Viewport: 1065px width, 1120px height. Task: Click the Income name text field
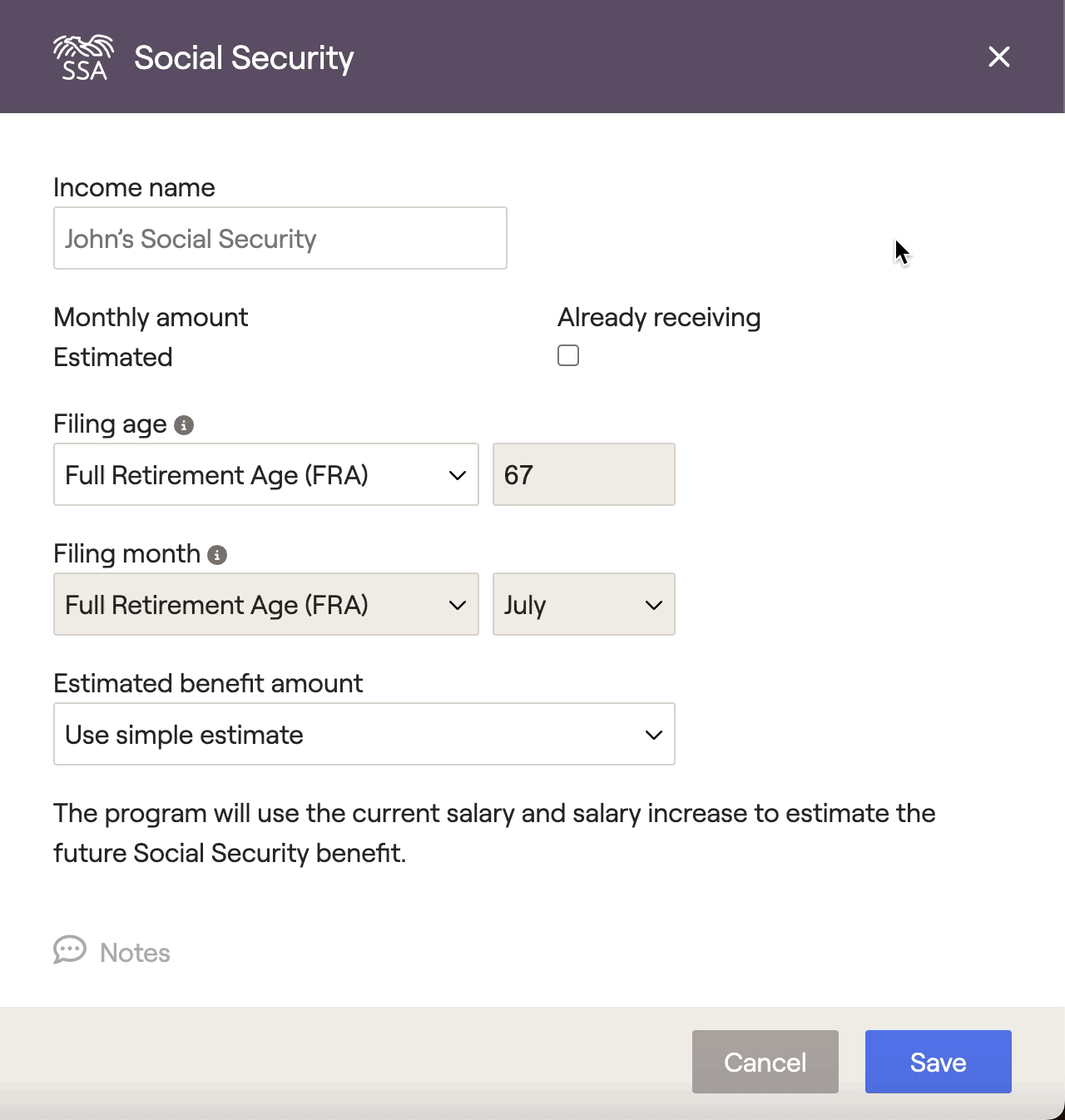(280, 238)
